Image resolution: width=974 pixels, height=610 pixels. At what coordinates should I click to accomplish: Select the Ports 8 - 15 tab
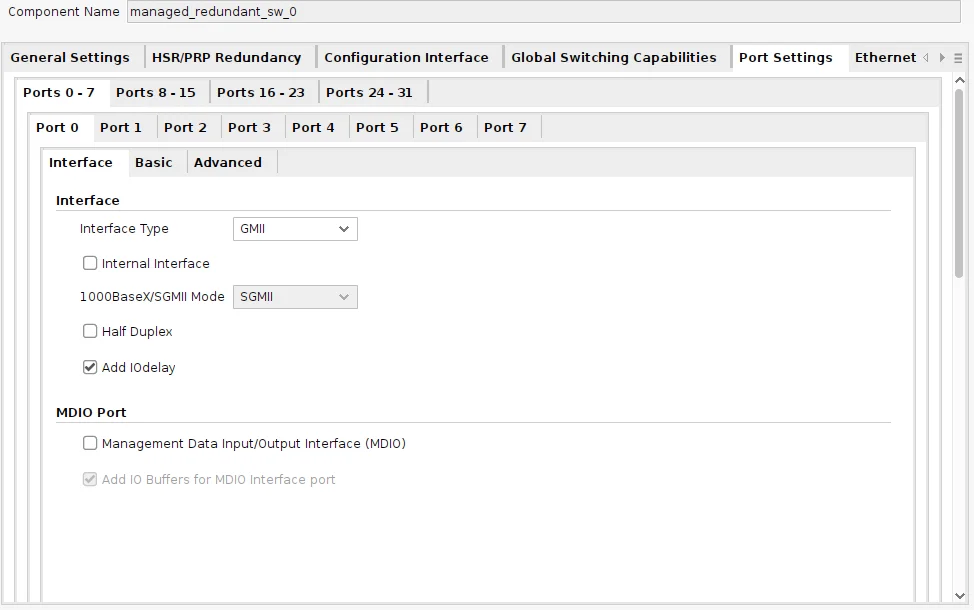point(156,93)
